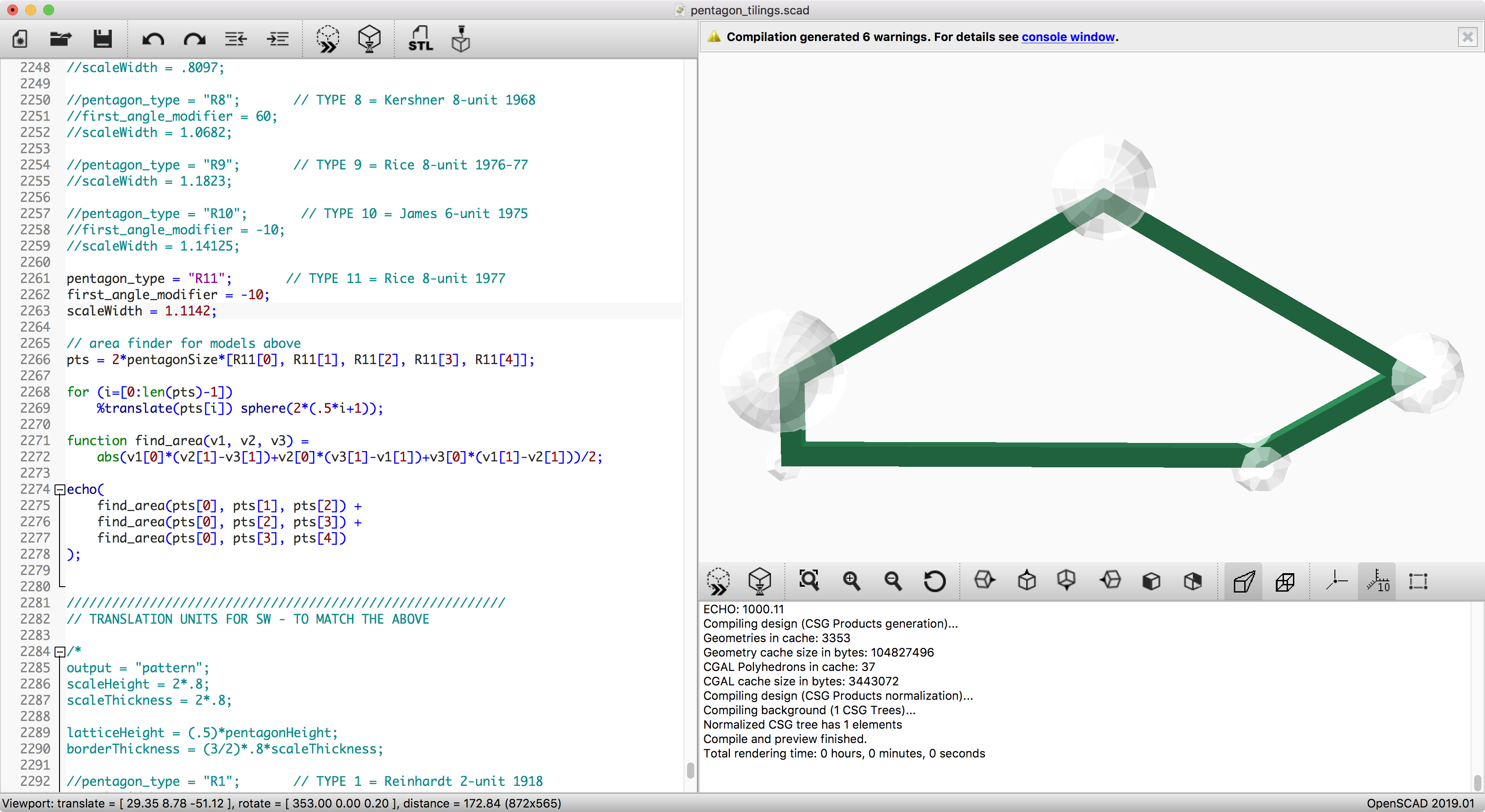1485x812 pixels.
Task: Send design to 3D printer
Action: [461, 39]
